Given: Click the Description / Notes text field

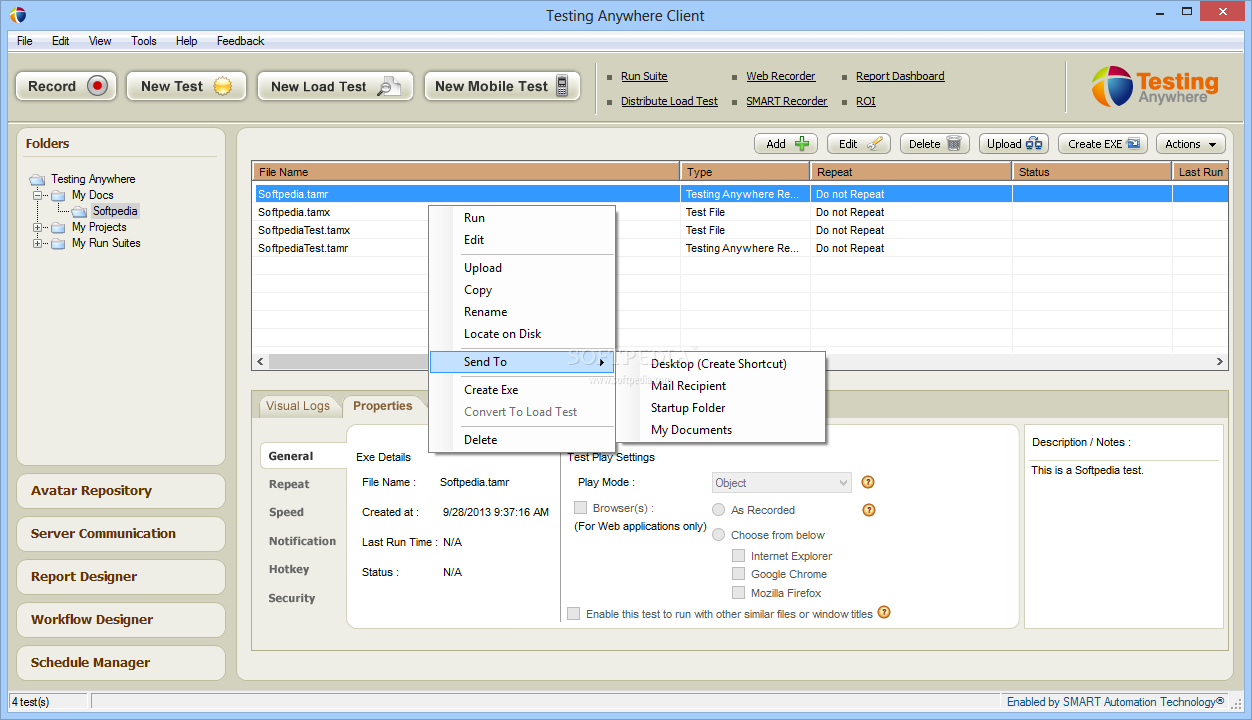Looking at the screenshot, I should pyautogui.click(x=1124, y=544).
